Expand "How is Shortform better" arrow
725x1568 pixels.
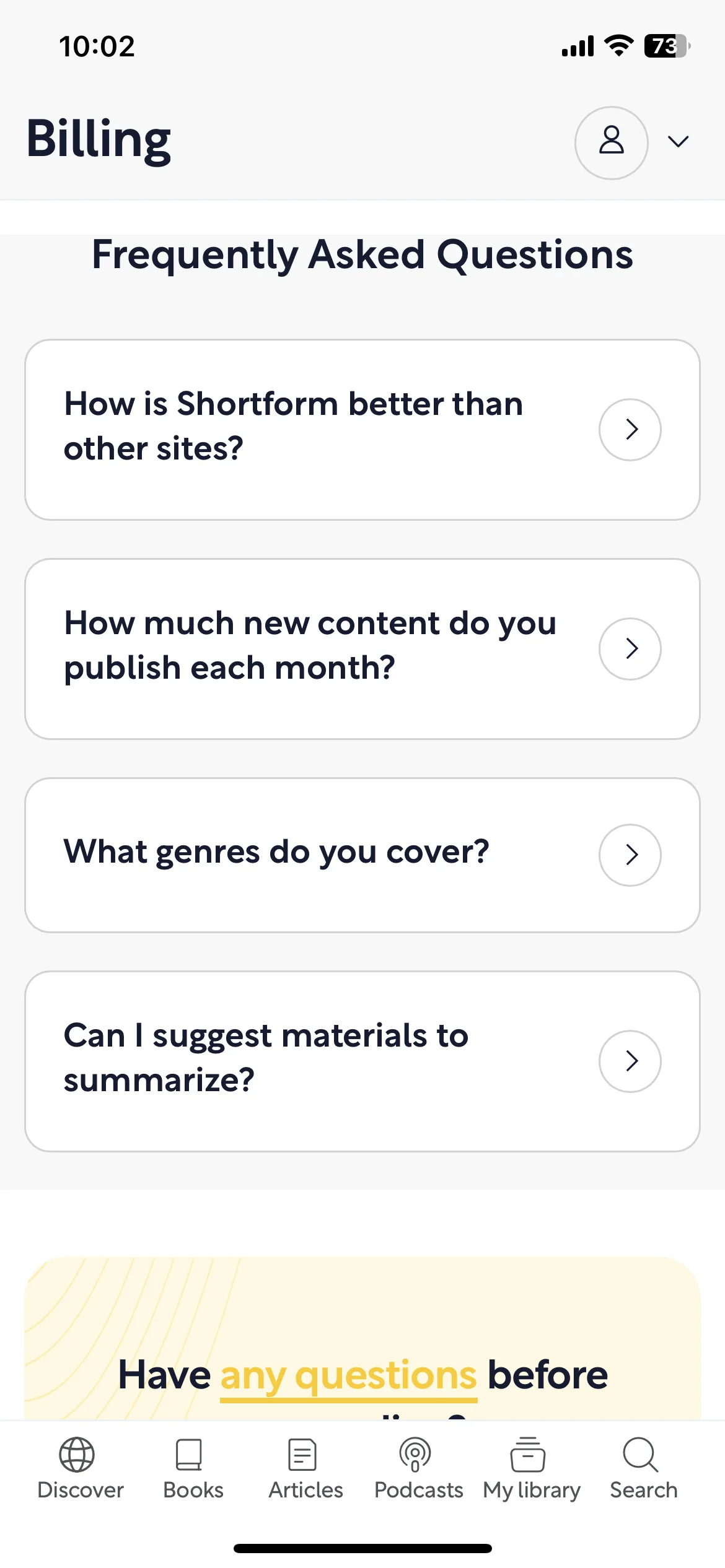click(630, 429)
